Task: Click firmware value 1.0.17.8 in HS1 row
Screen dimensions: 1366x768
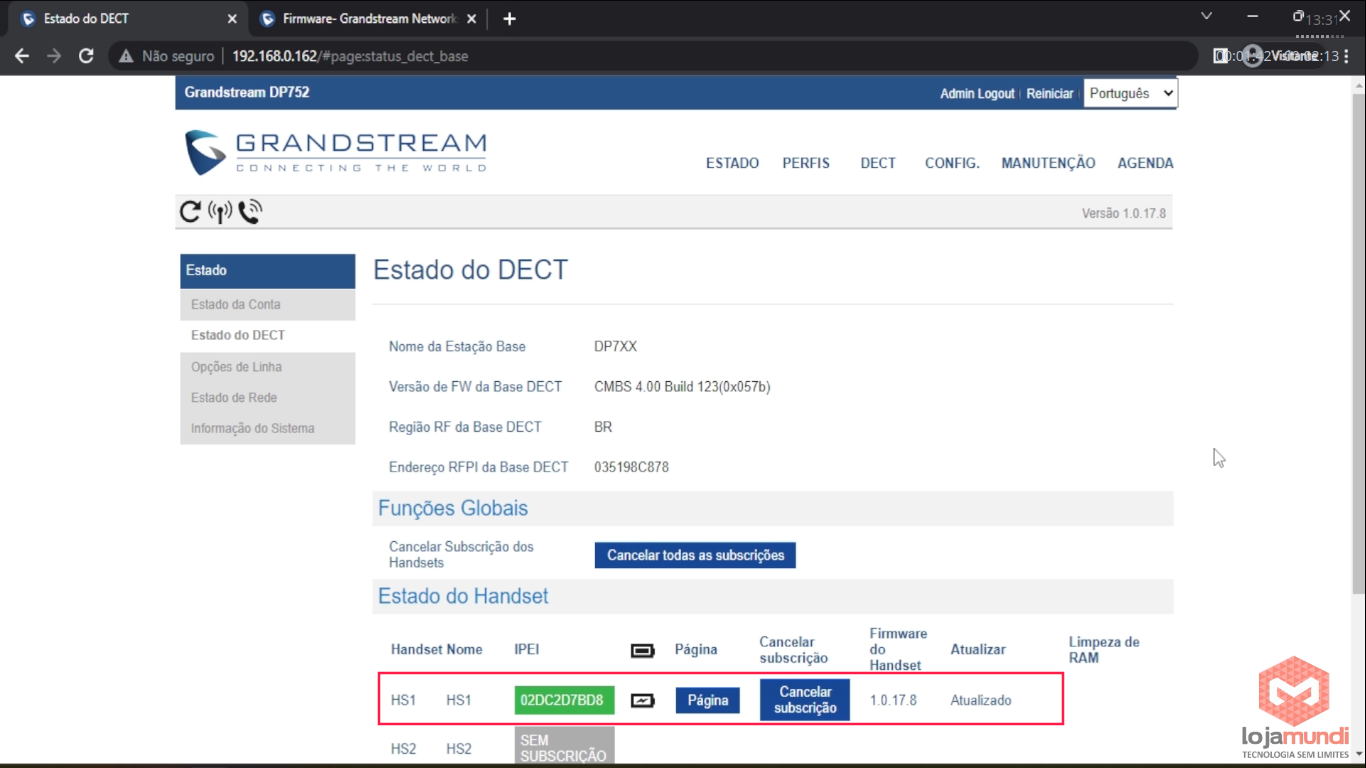Action: [893, 700]
